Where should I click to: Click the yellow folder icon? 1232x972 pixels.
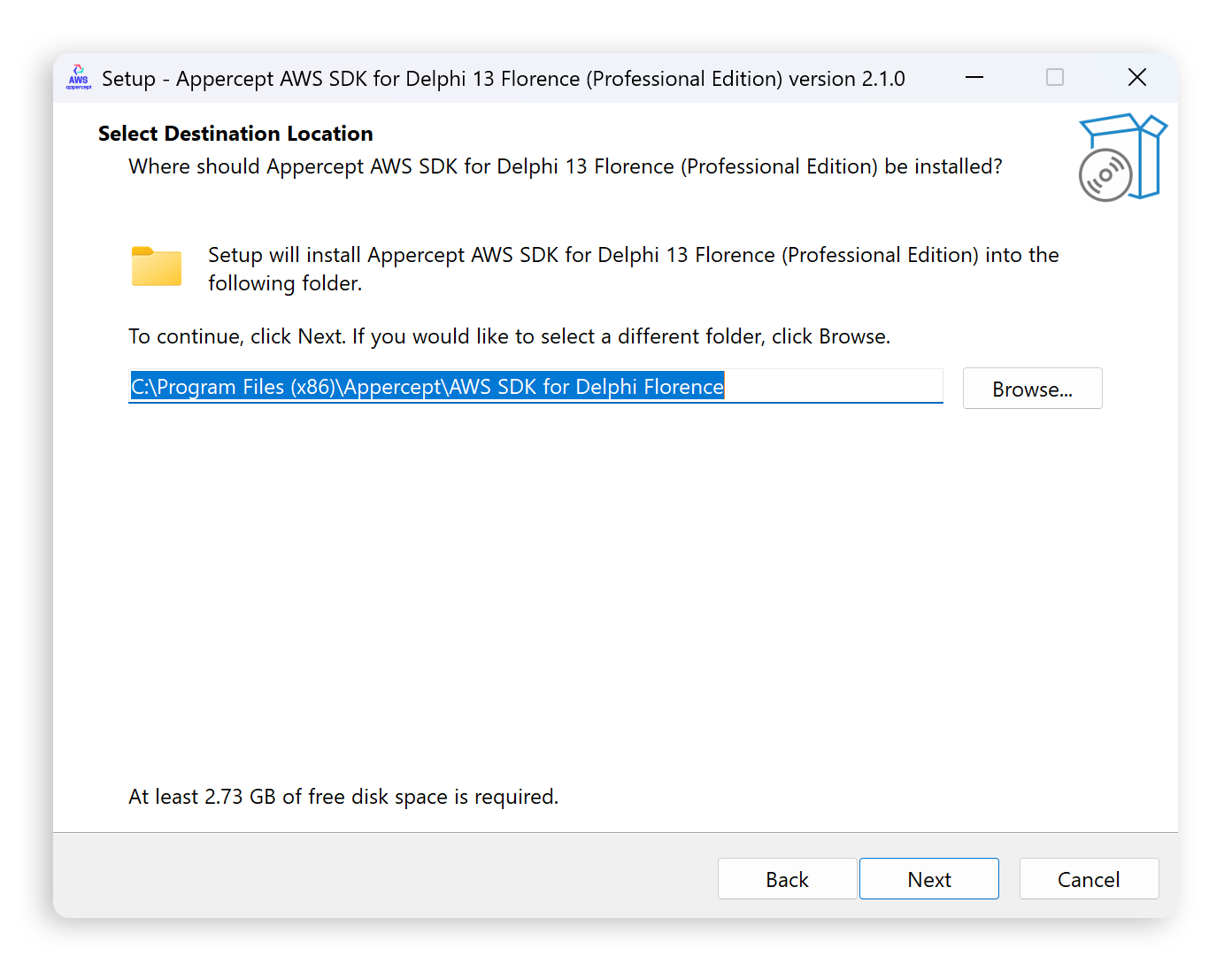coord(157,266)
